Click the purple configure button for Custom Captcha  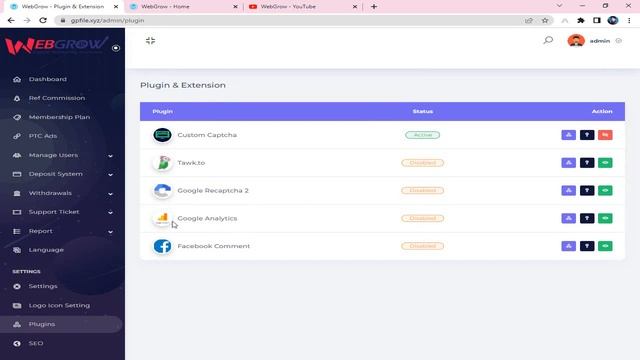click(568, 135)
